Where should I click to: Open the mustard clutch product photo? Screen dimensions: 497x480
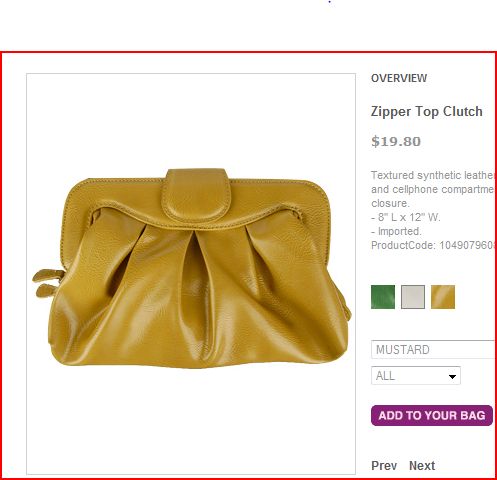click(191, 274)
